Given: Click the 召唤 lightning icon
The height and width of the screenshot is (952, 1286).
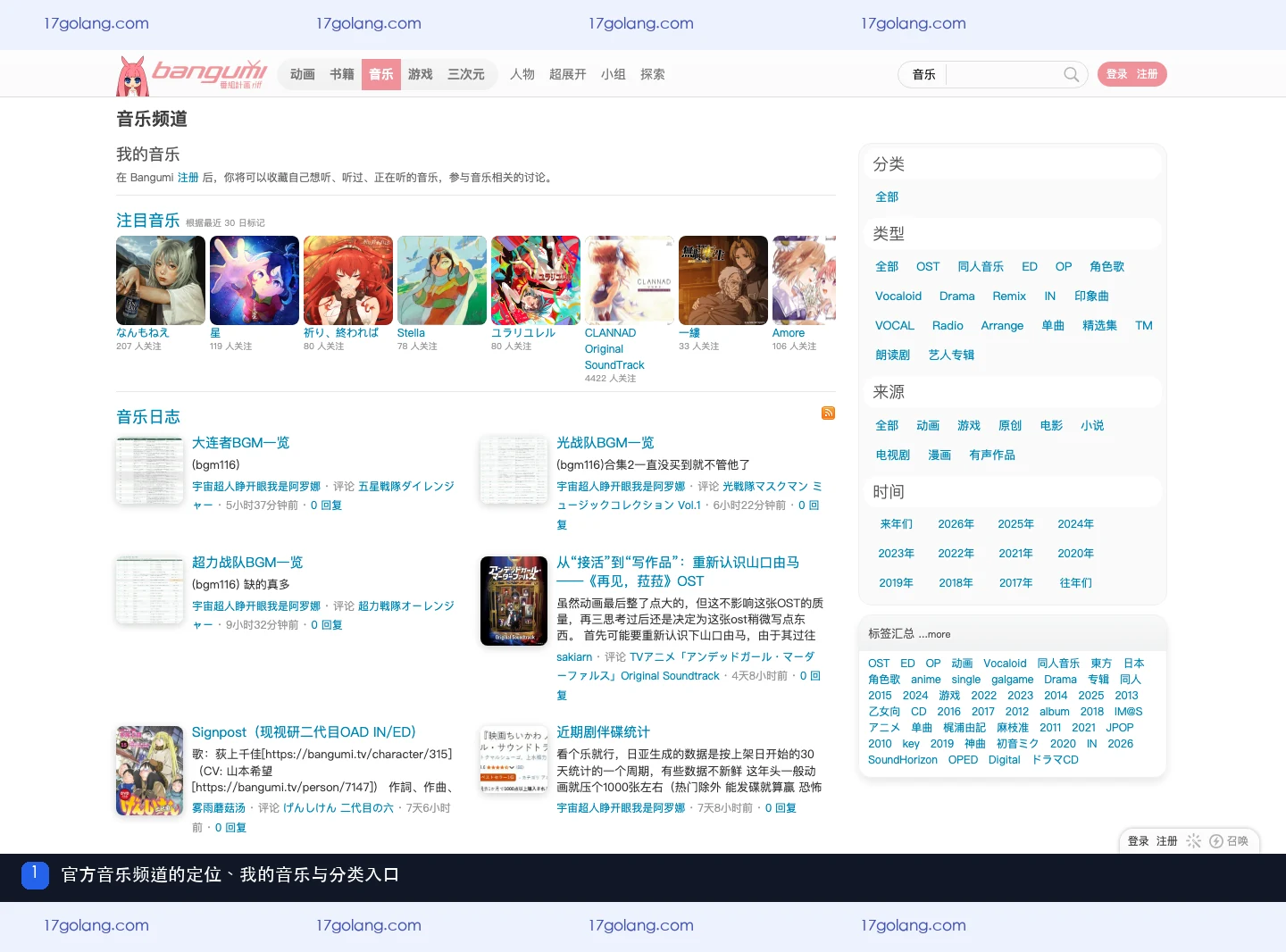Looking at the screenshot, I should pyautogui.click(x=1215, y=841).
